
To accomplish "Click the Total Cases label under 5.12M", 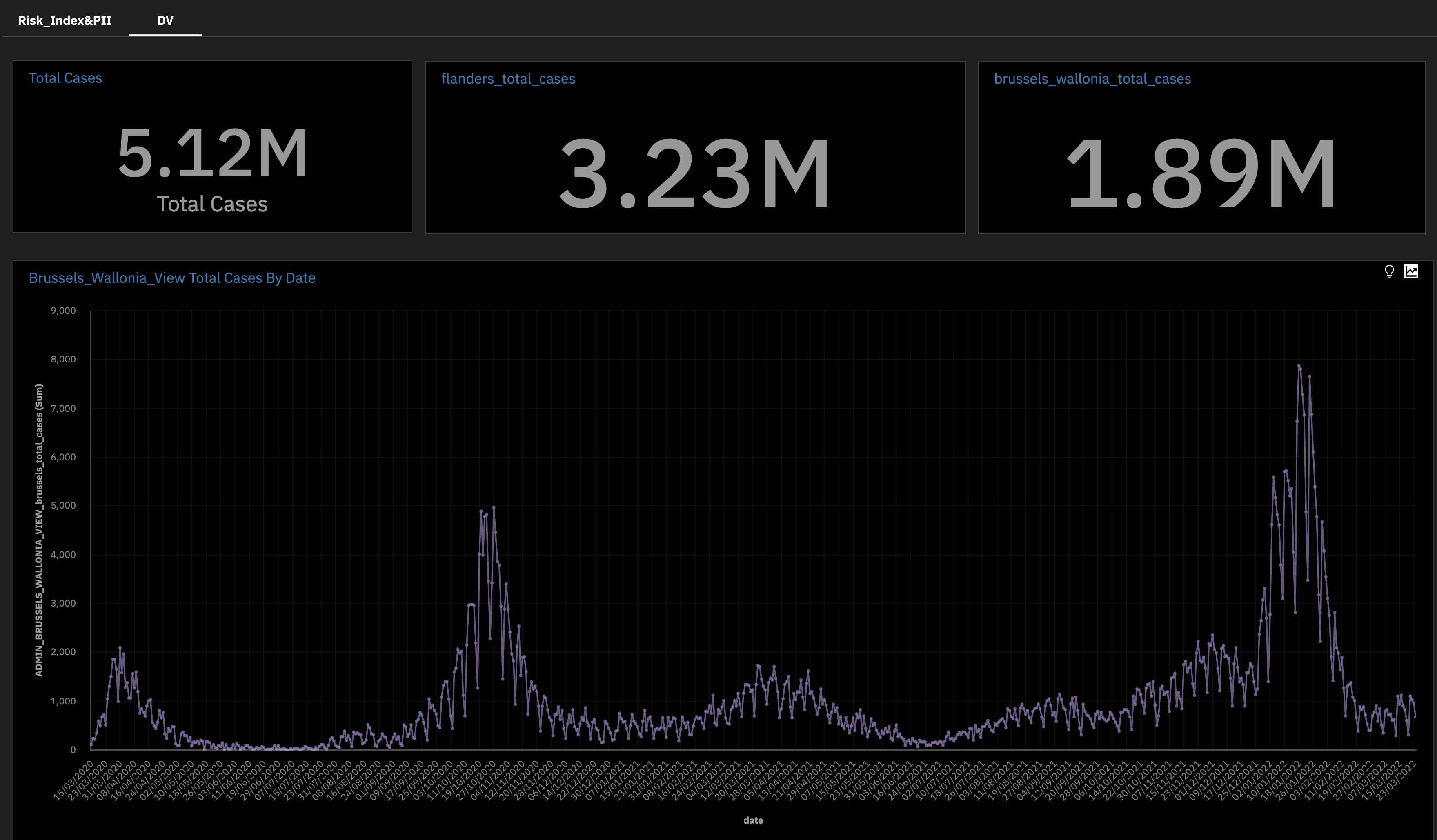I will 212,204.
